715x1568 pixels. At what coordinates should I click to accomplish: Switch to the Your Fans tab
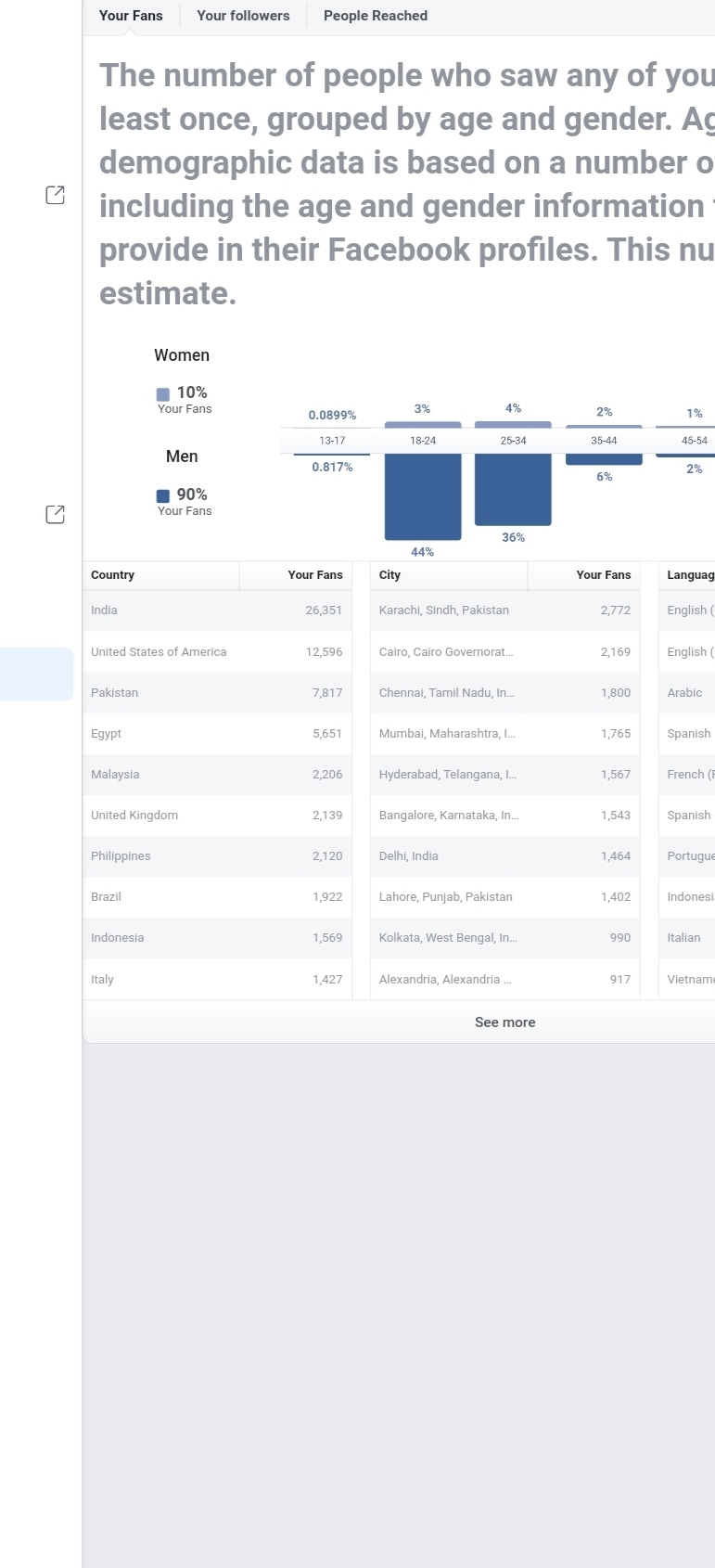[x=131, y=16]
